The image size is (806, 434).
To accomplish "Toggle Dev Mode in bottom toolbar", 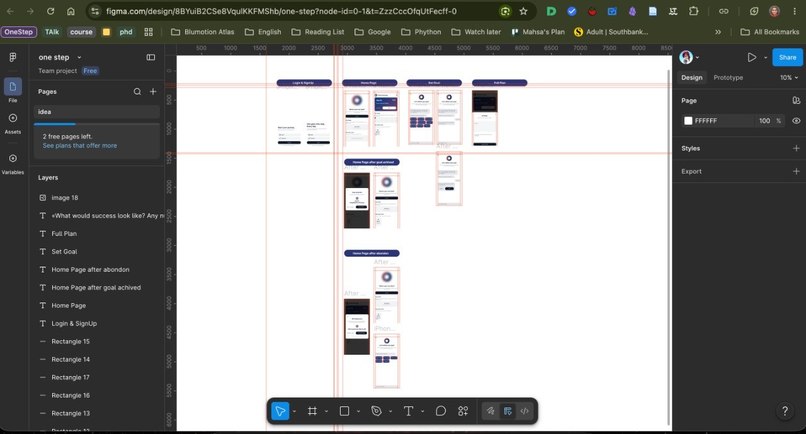I will coord(524,411).
